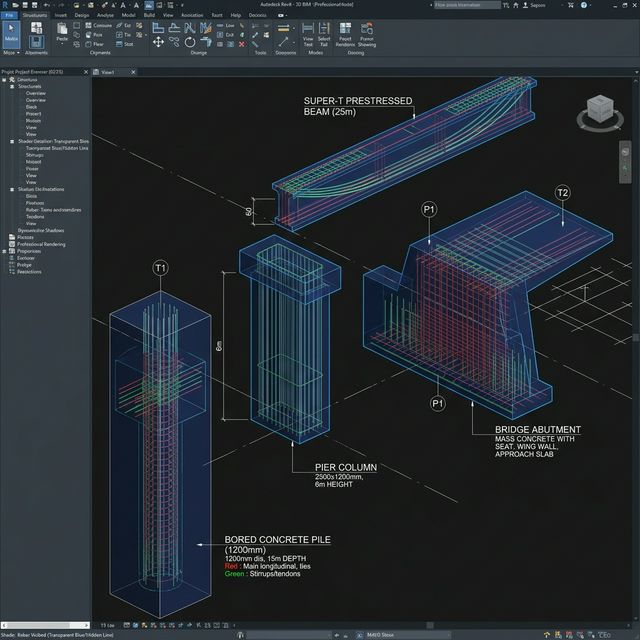Click the Stot ribbon tool
This screenshot has width=640, height=640.
124,44
